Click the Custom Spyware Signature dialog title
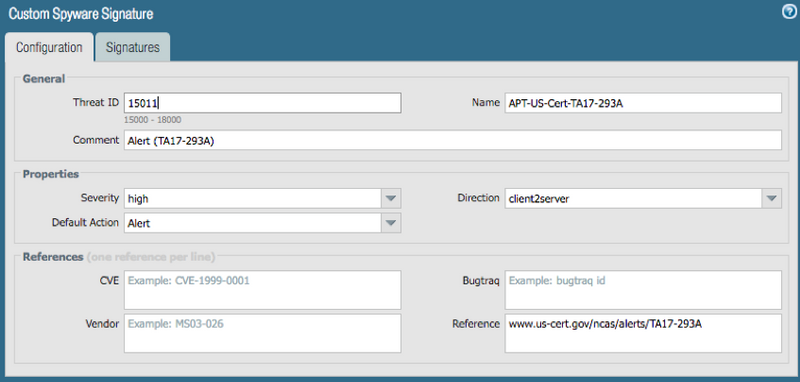 click(81, 14)
